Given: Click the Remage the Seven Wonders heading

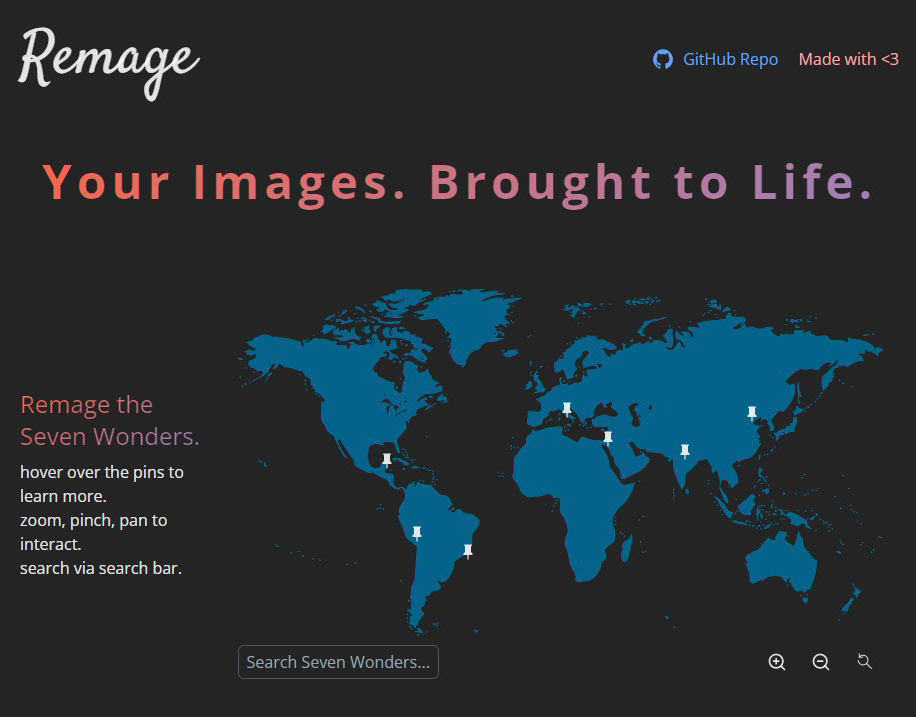Looking at the screenshot, I should [110, 420].
